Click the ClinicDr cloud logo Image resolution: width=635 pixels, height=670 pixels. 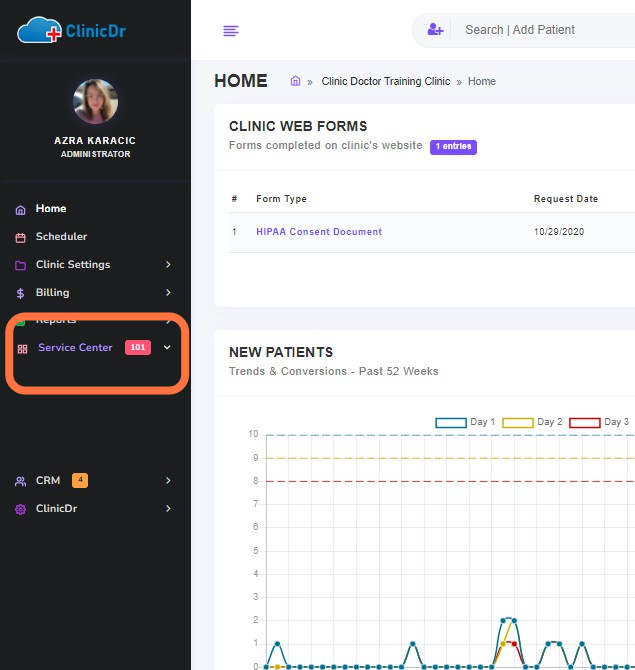tap(71, 30)
